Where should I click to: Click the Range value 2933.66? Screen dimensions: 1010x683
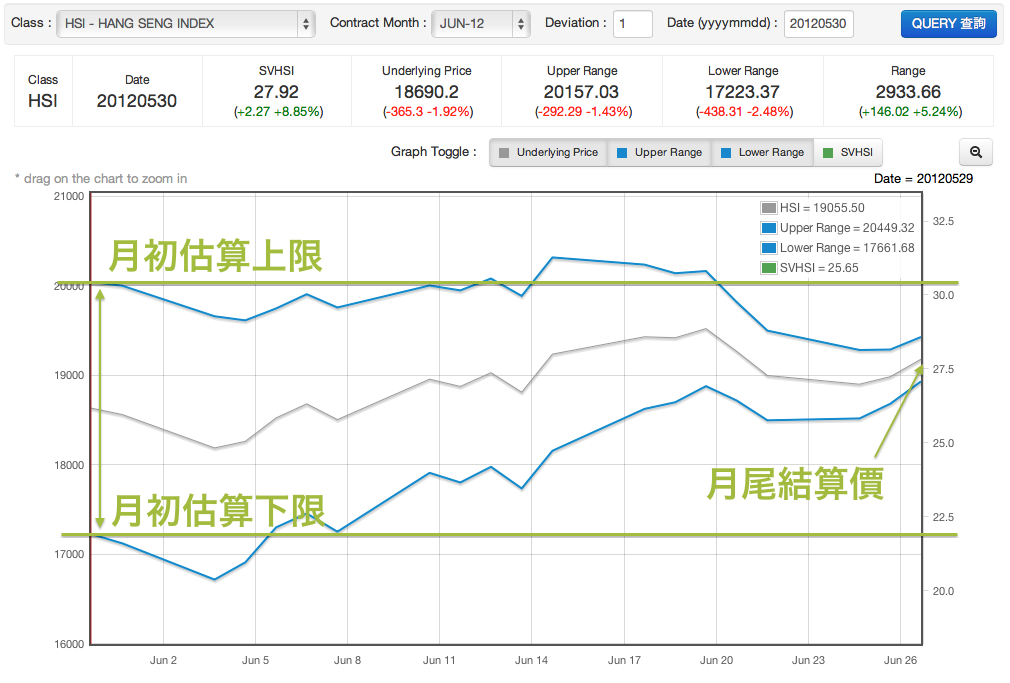[x=908, y=92]
